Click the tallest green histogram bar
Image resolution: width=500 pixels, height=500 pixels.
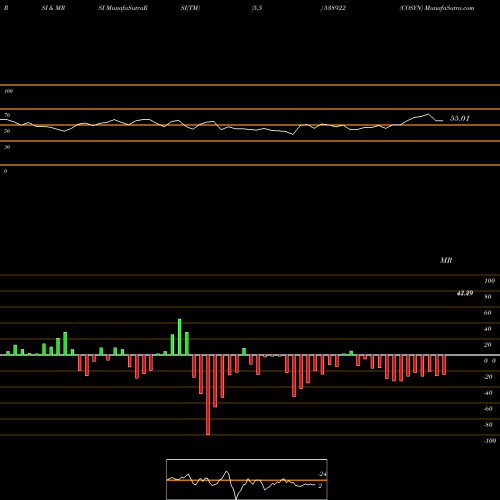tap(180, 337)
